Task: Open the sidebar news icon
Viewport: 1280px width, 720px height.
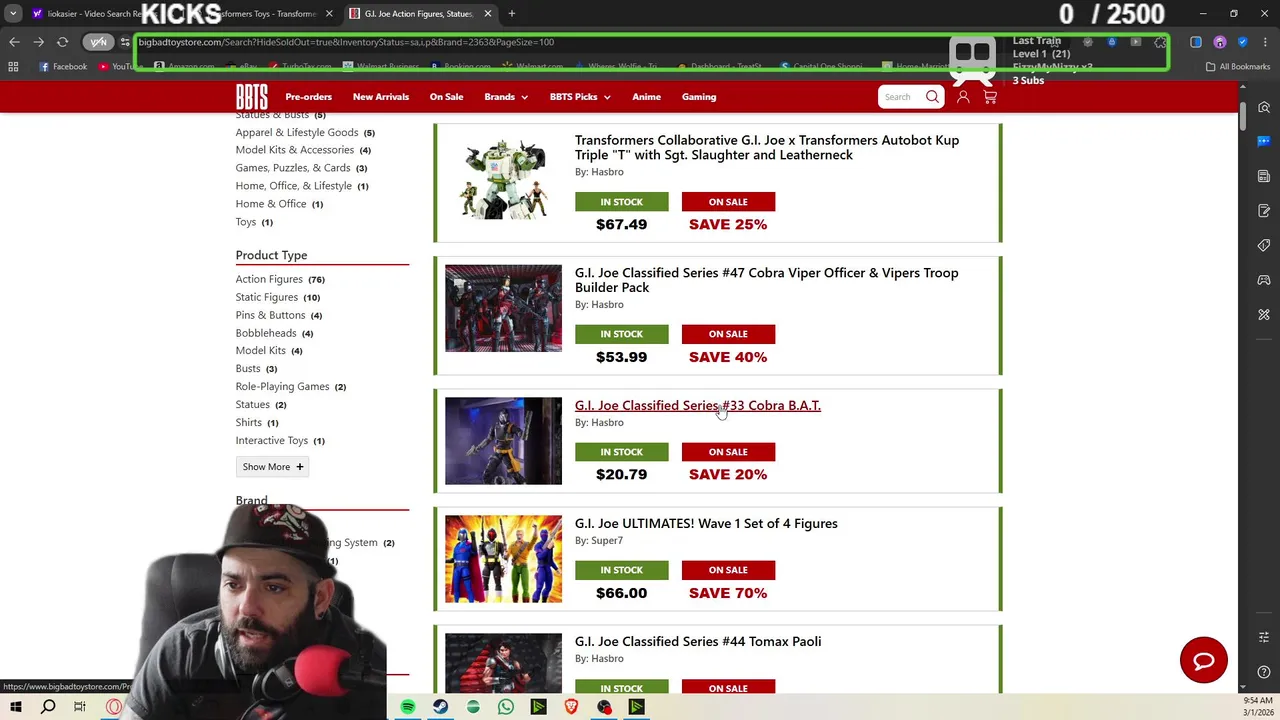Action: pos(1264,176)
